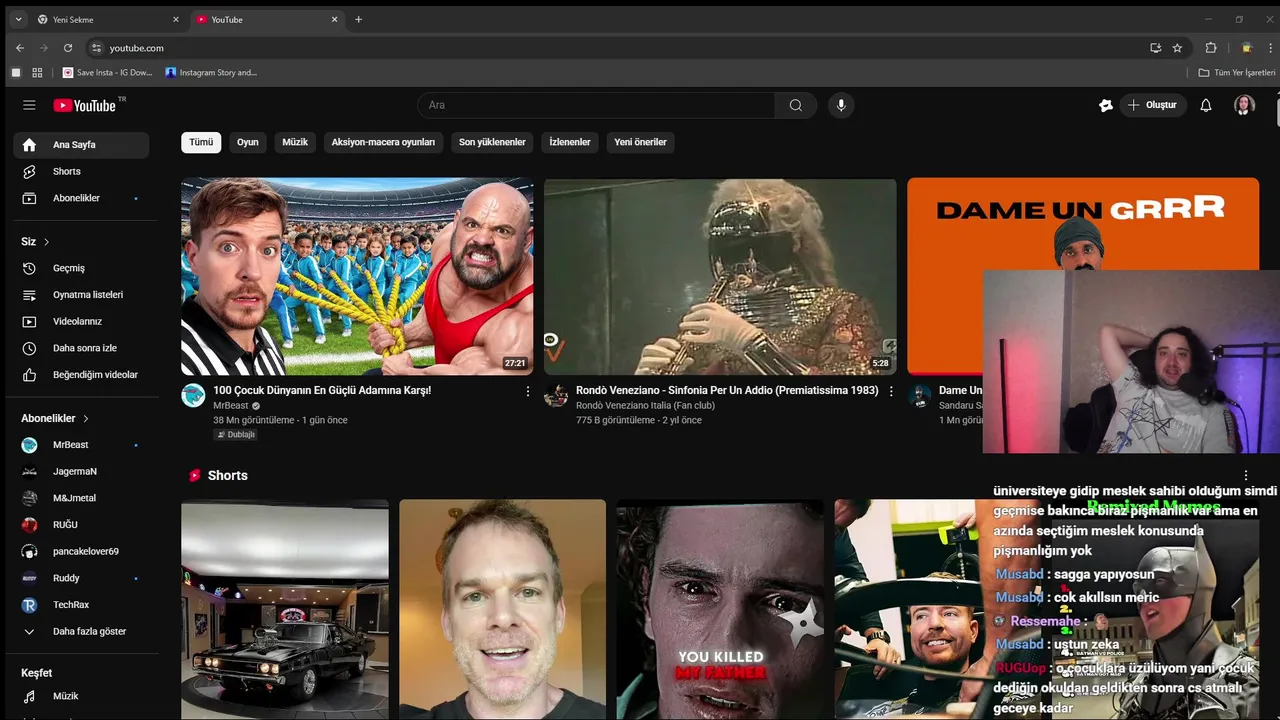Expand the Siz section chevron
This screenshot has width=1280, height=720.
(x=46, y=242)
